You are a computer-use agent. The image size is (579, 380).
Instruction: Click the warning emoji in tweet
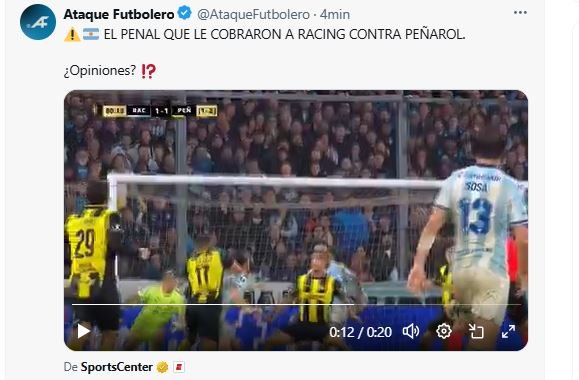72,34
